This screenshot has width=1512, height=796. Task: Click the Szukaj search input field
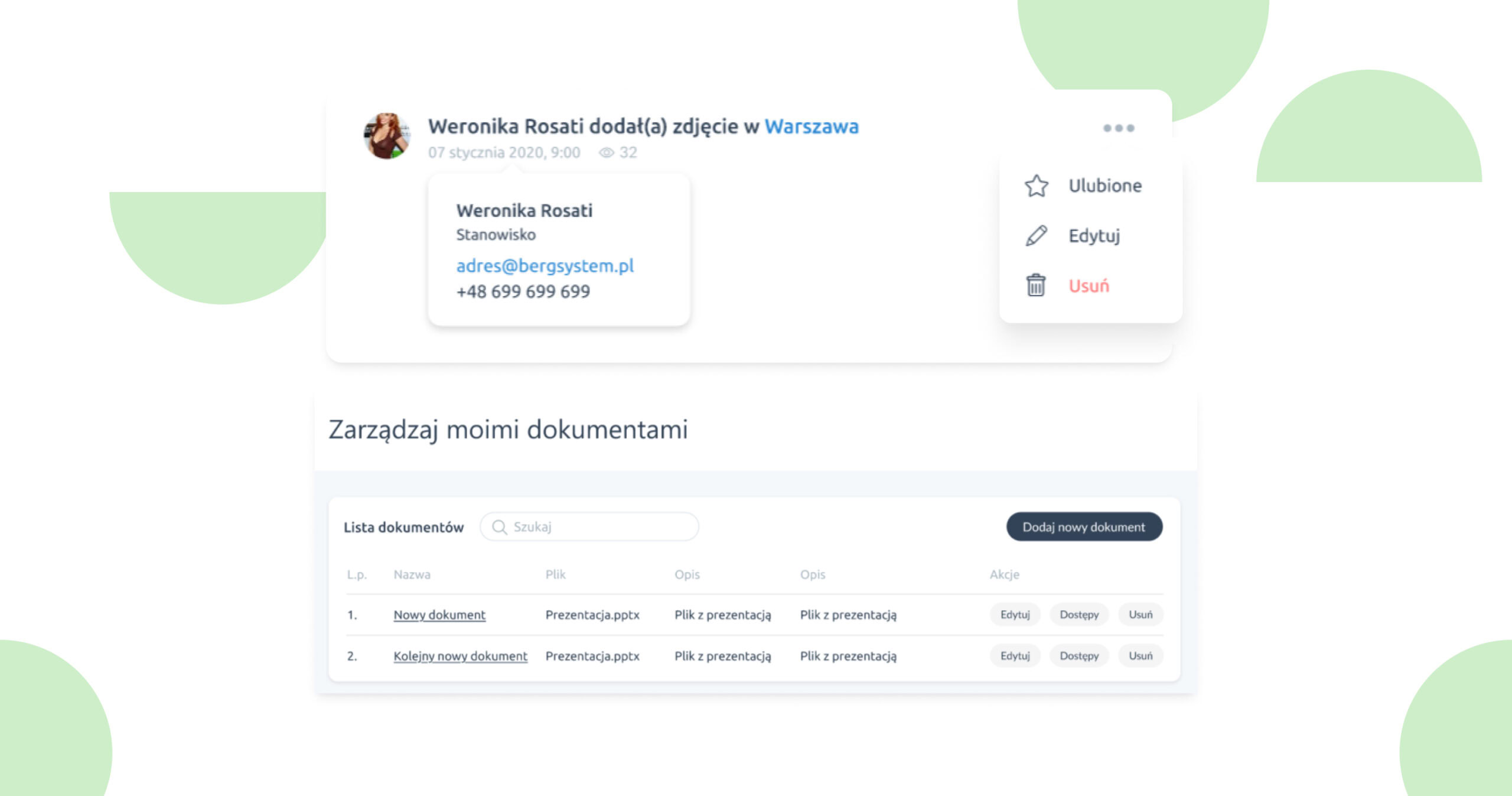589,527
